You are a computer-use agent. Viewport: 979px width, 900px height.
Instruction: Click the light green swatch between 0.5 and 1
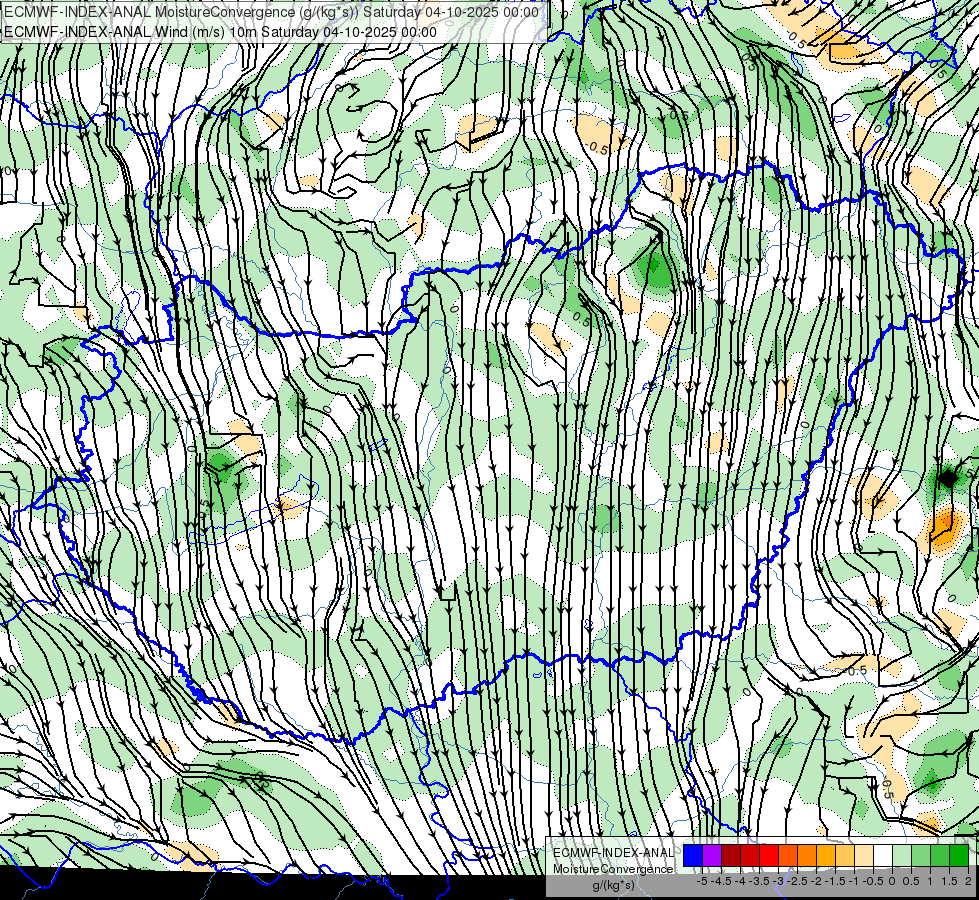[x=921, y=856]
